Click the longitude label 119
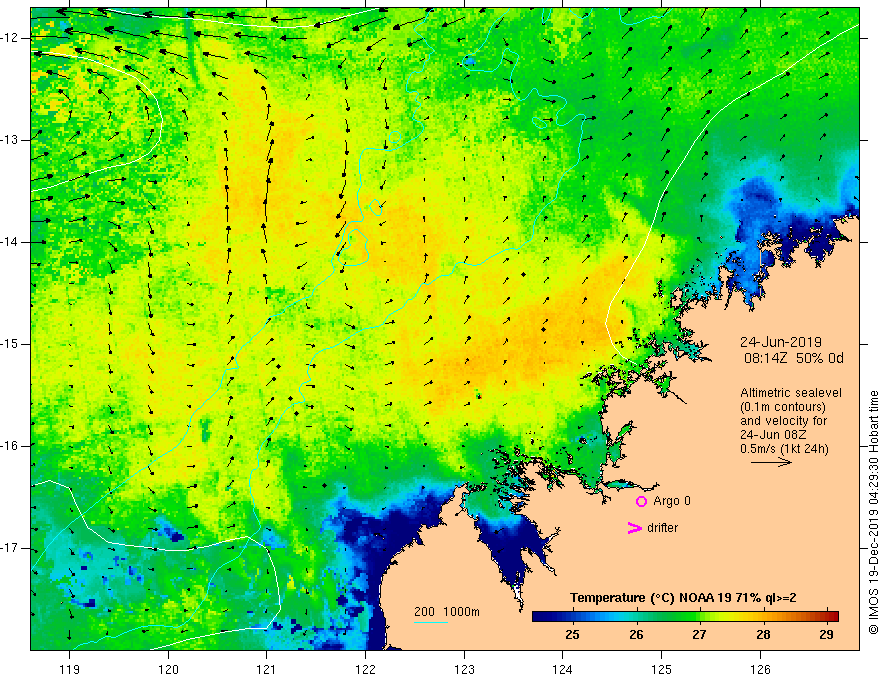 click(x=70, y=669)
